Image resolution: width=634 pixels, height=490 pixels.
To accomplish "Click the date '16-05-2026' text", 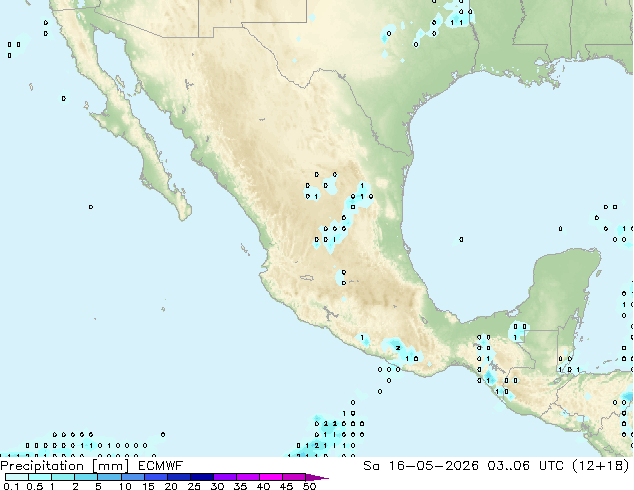I will tap(433, 466).
